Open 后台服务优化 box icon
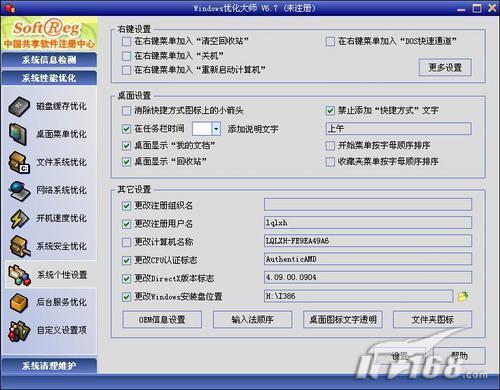The width and height of the screenshot is (500, 390). [19, 303]
